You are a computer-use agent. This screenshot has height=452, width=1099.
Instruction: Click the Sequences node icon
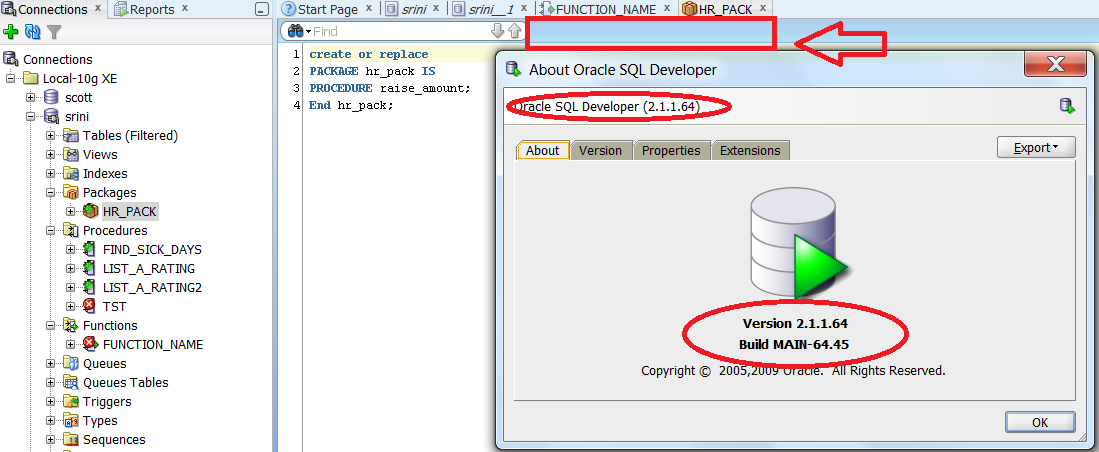click(x=71, y=439)
